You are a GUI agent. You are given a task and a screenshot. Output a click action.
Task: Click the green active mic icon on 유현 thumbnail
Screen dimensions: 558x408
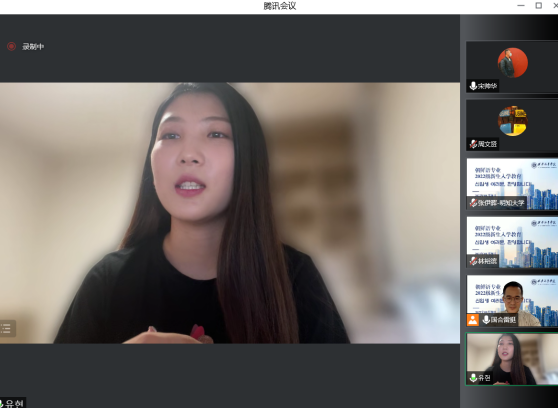coord(473,378)
